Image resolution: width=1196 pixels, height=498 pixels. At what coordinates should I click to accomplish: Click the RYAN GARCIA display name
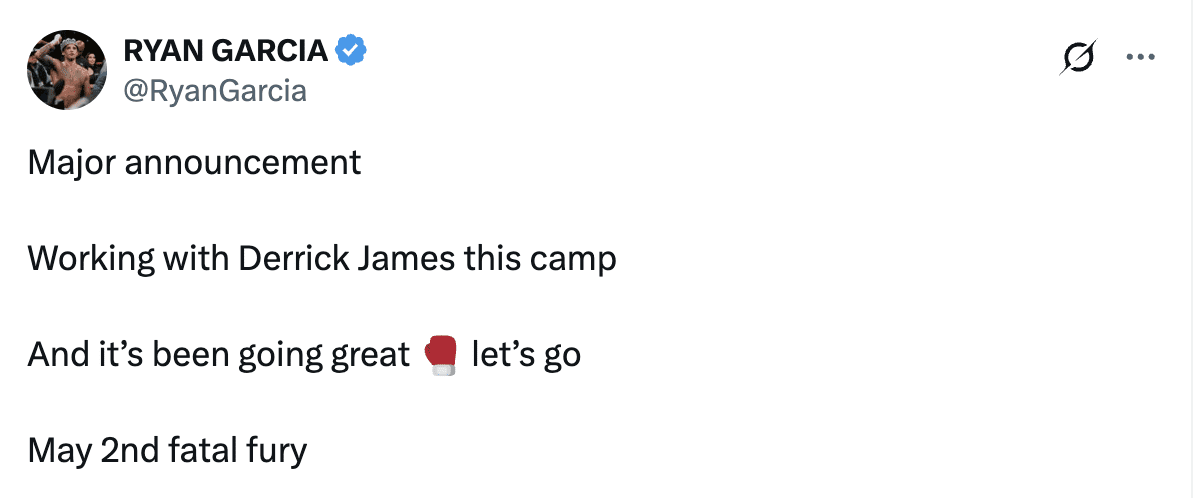225,49
